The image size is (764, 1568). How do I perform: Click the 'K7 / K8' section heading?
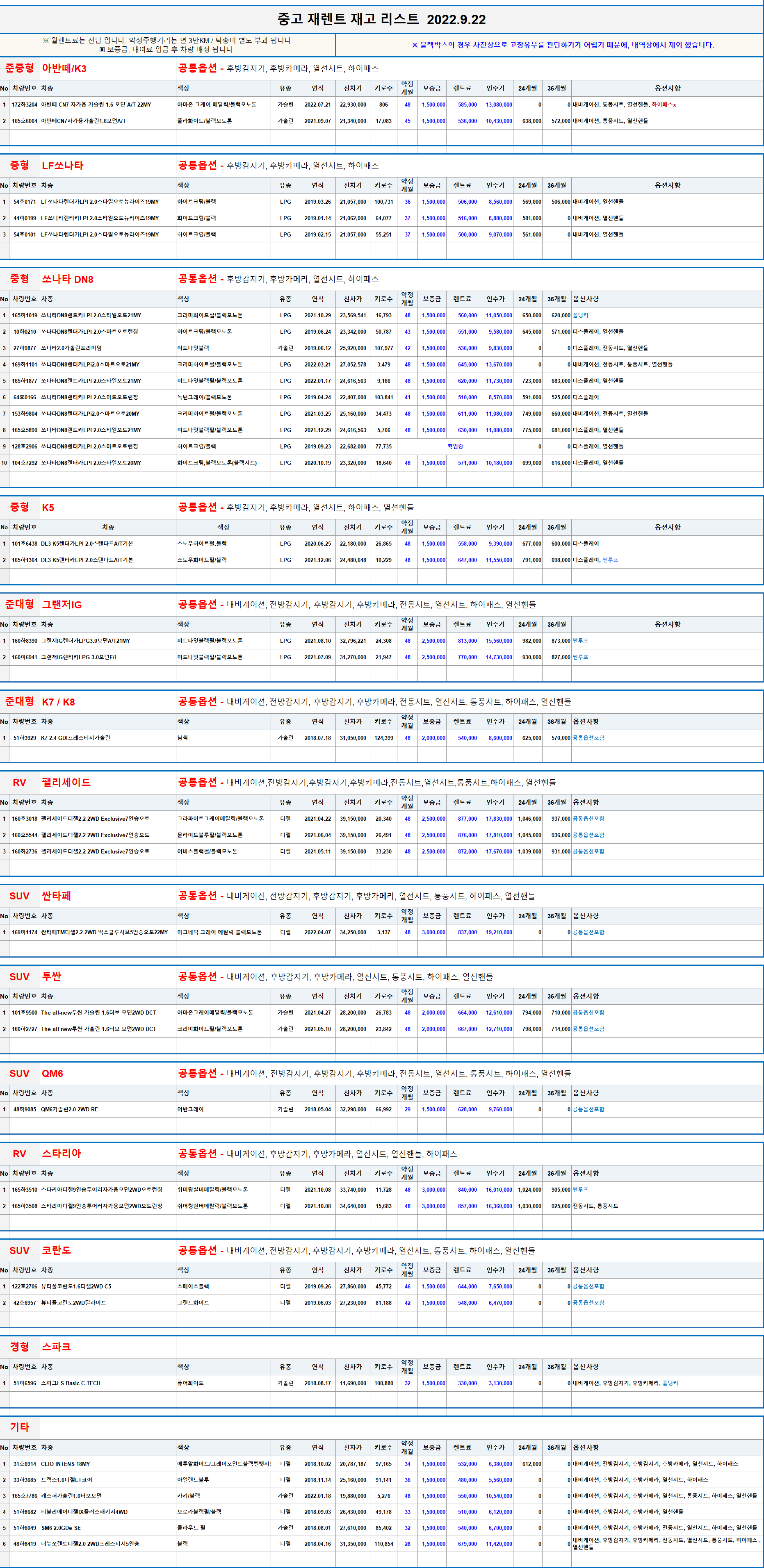59,702
